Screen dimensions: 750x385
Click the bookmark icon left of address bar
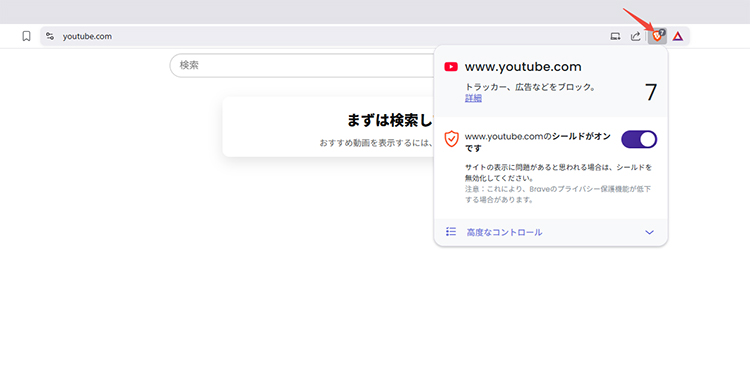[x=26, y=36]
